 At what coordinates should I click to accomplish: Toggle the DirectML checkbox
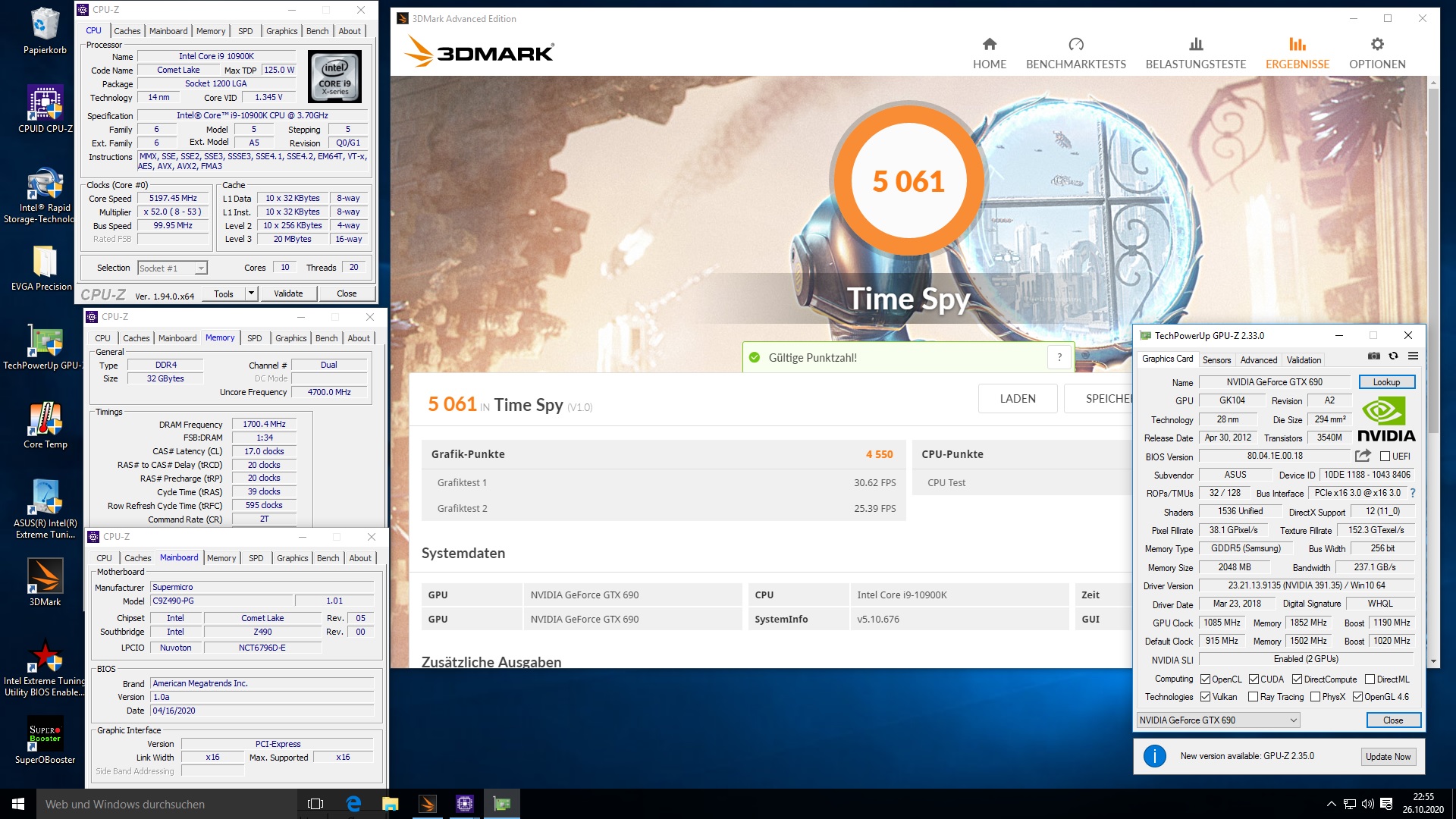(1370, 679)
